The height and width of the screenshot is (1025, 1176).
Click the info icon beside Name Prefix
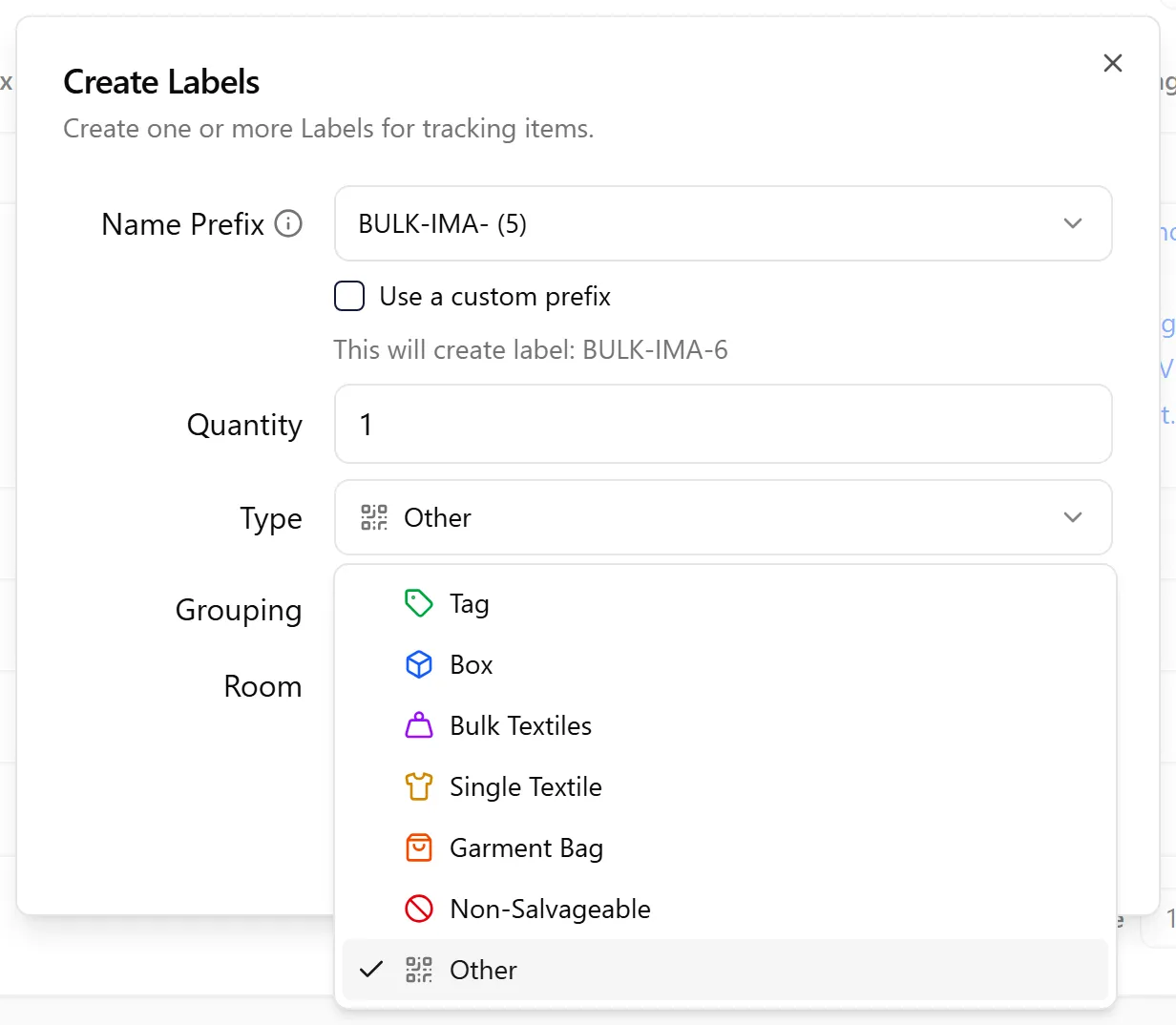(x=288, y=223)
